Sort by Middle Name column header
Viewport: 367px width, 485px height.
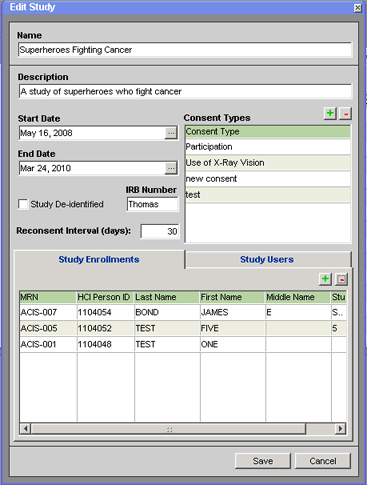pos(298,297)
